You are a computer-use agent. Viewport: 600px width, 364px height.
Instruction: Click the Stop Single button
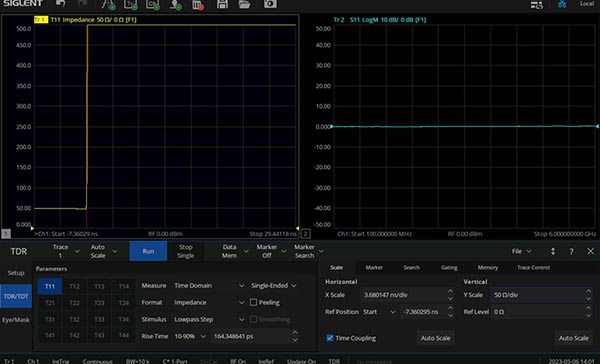pos(186,251)
